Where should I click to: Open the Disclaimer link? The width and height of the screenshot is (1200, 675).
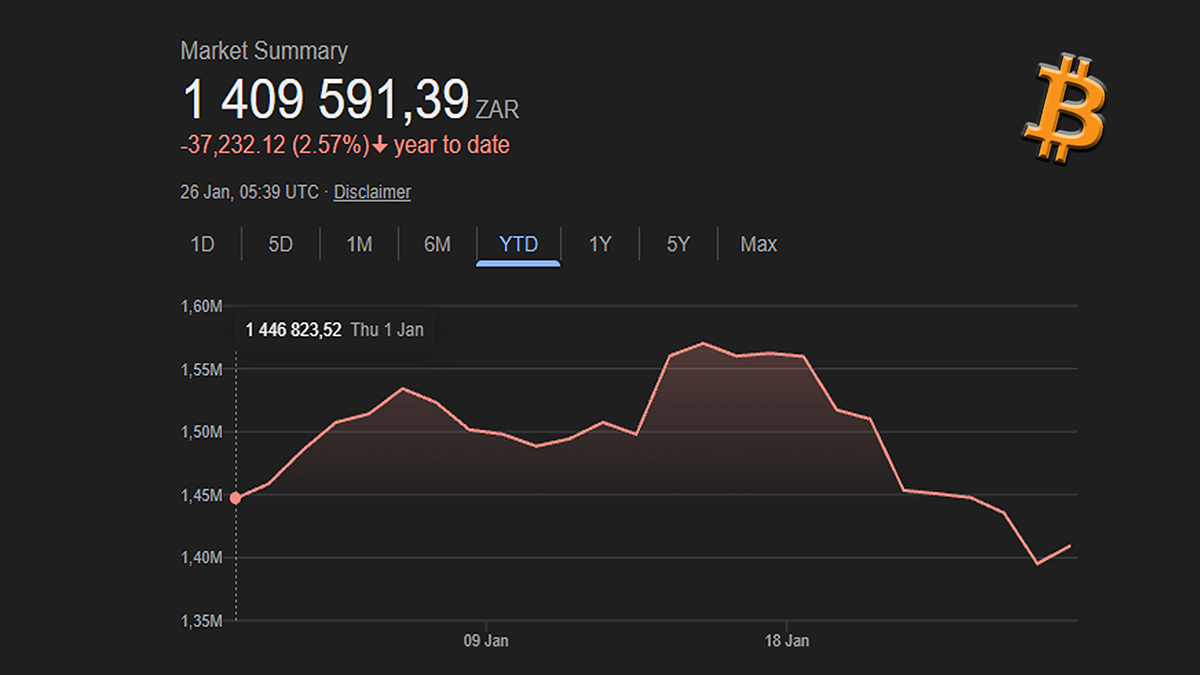[x=372, y=192]
